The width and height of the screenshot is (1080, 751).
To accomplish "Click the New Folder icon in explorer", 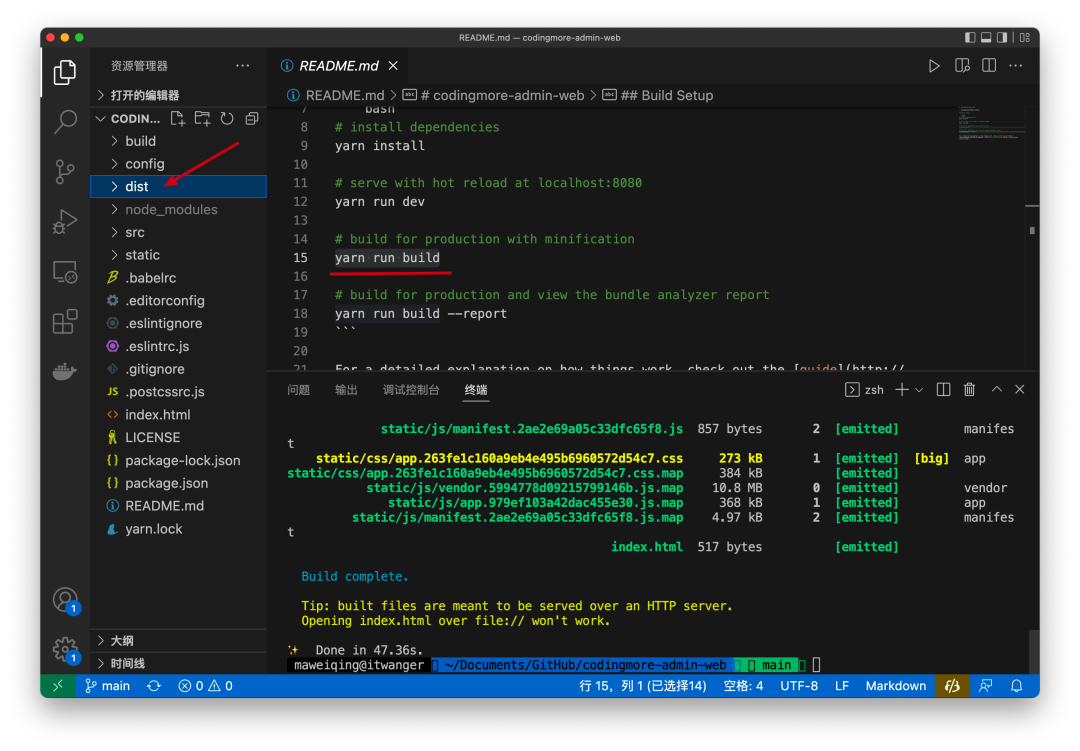I will point(202,119).
